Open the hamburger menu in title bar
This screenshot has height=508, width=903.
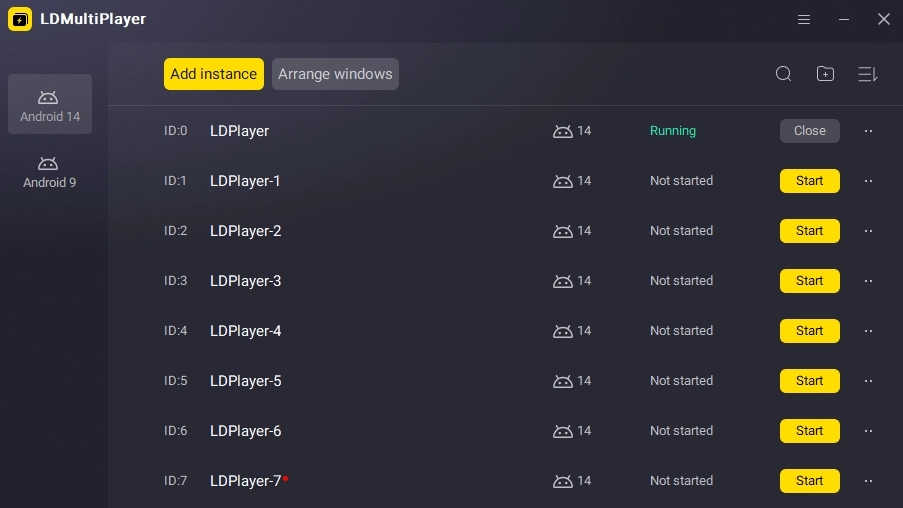pyautogui.click(x=804, y=20)
